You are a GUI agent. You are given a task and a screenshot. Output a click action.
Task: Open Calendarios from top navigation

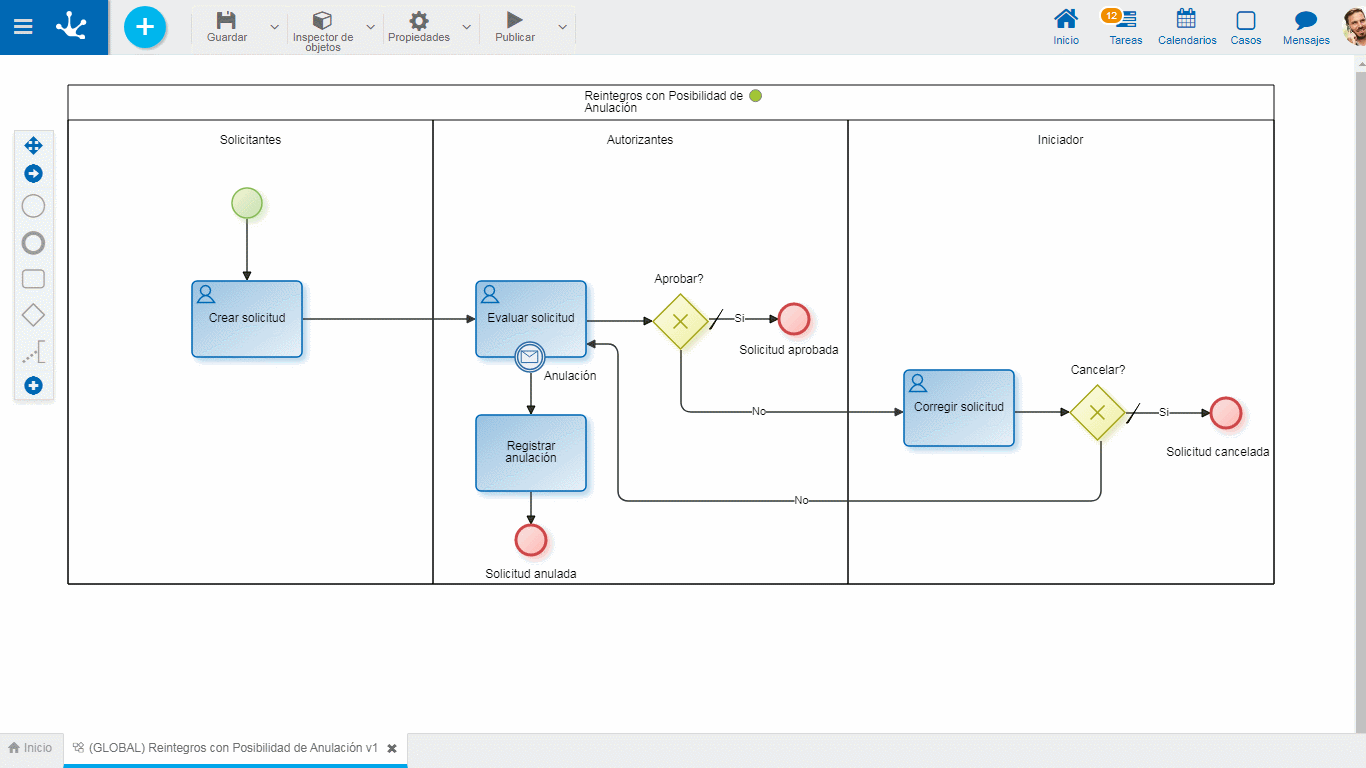point(1187,27)
